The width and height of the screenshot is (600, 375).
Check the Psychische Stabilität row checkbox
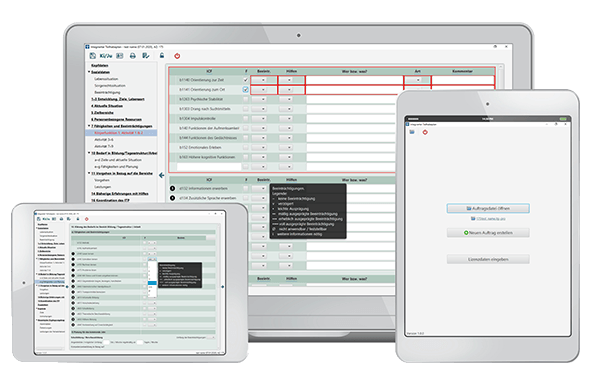click(246, 99)
